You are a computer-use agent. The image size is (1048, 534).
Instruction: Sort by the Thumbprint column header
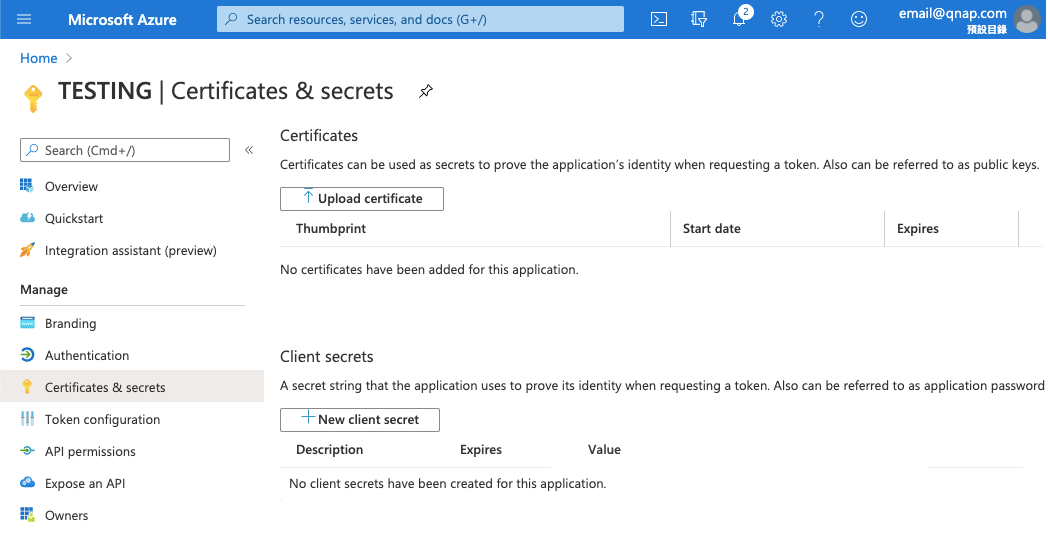pyautogui.click(x=331, y=229)
